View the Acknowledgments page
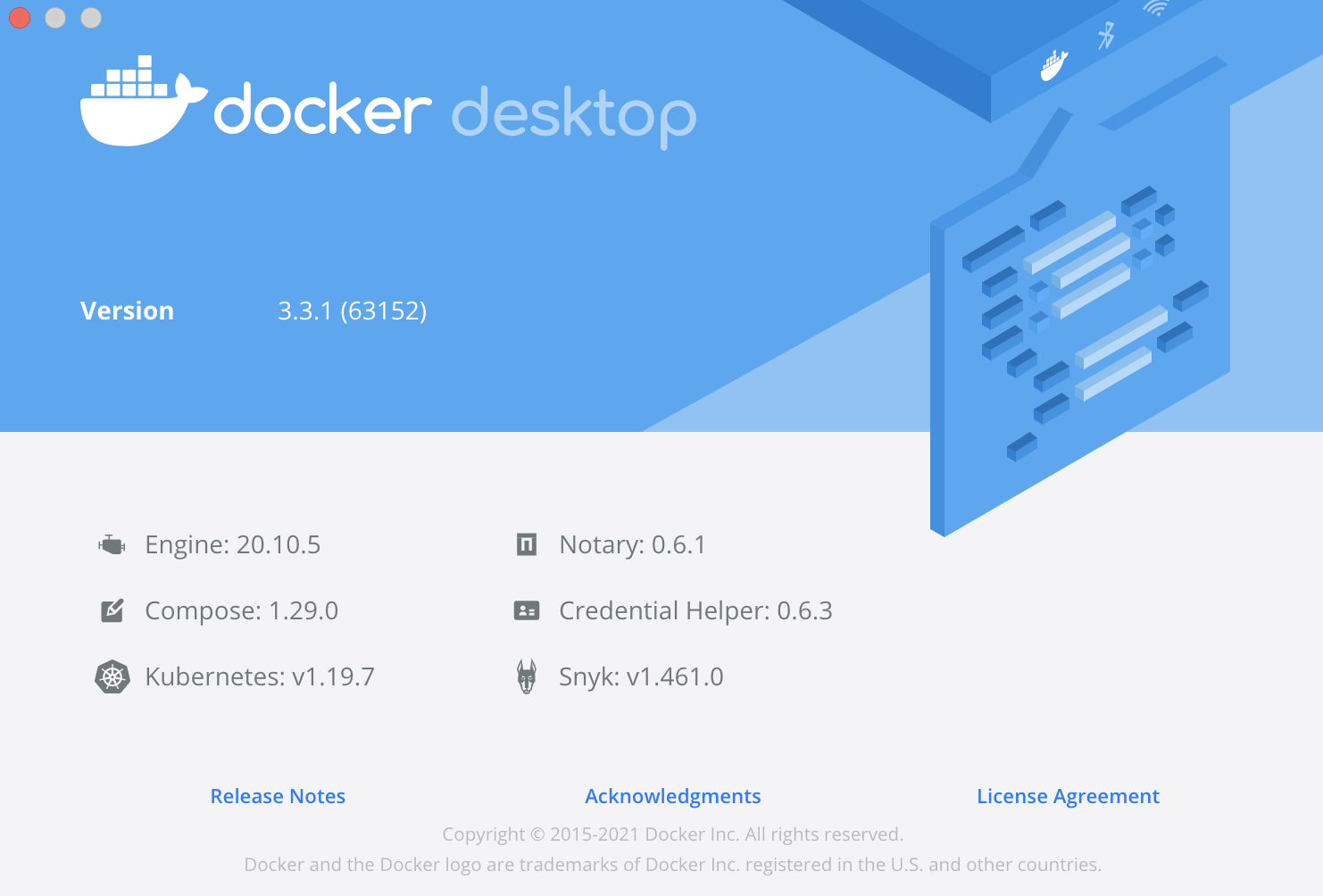The width and height of the screenshot is (1323, 896). pos(672,796)
